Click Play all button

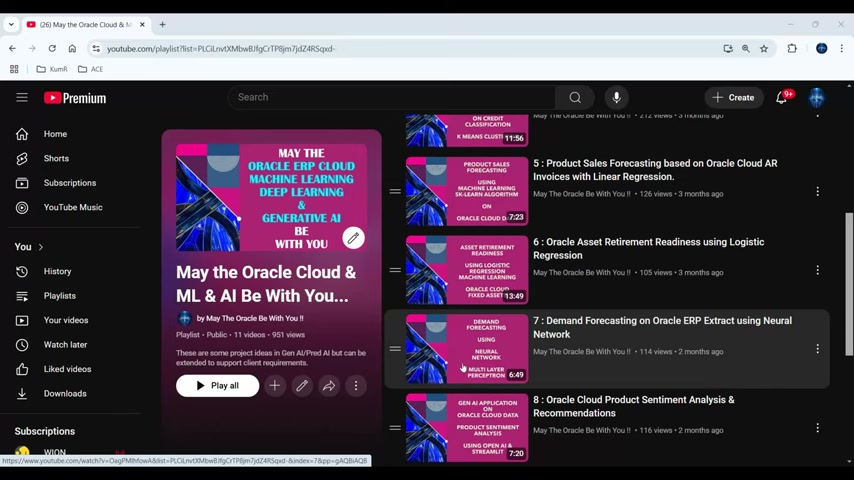coord(217,386)
